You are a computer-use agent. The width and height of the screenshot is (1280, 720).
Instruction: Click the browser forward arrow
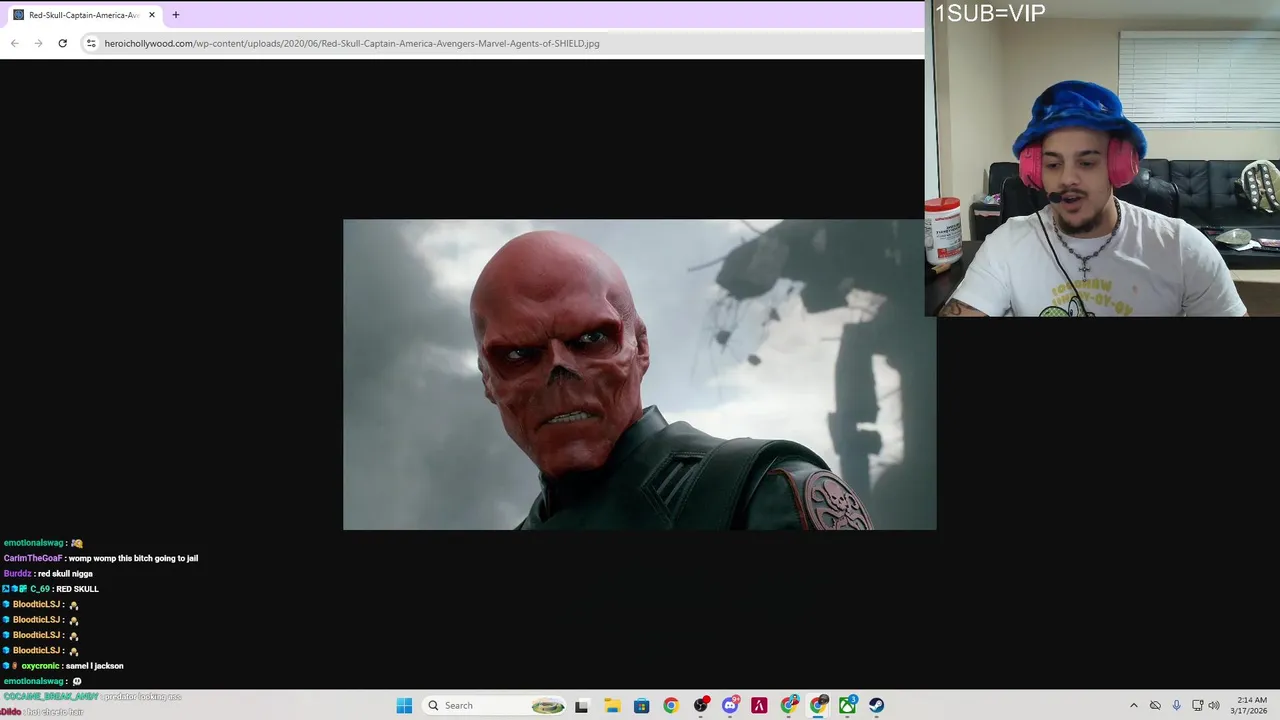[38, 43]
